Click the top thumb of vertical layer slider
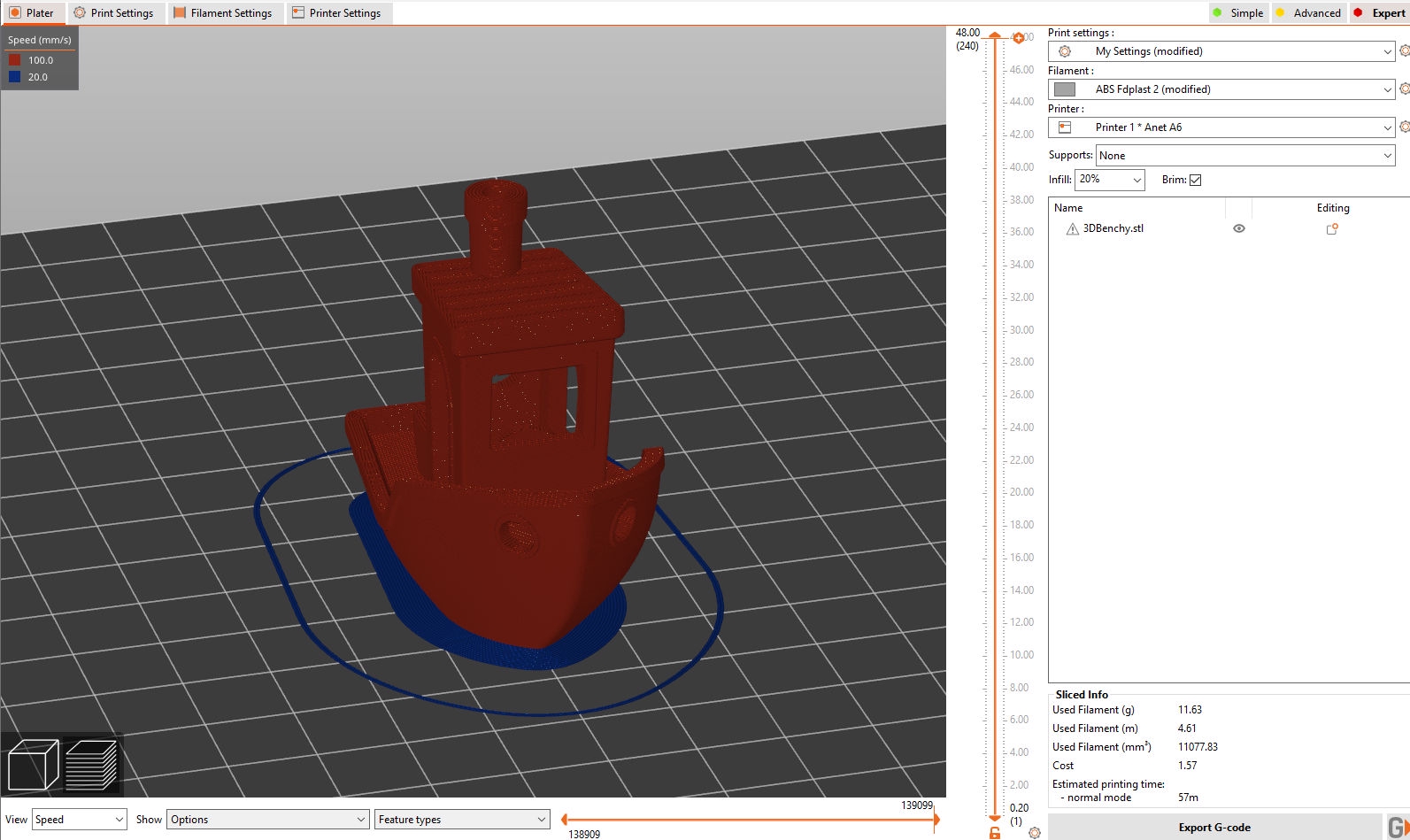This screenshot has height=840, width=1410. pos(995,35)
